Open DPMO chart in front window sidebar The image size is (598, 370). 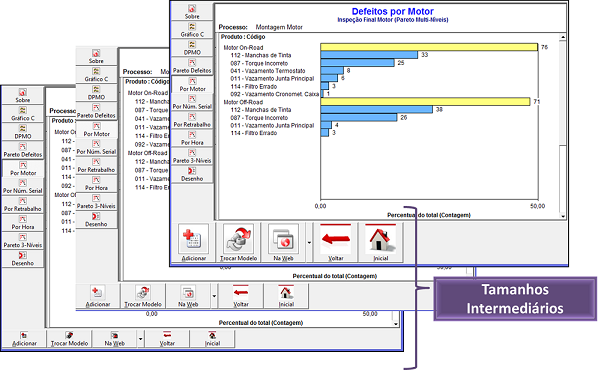(192, 48)
